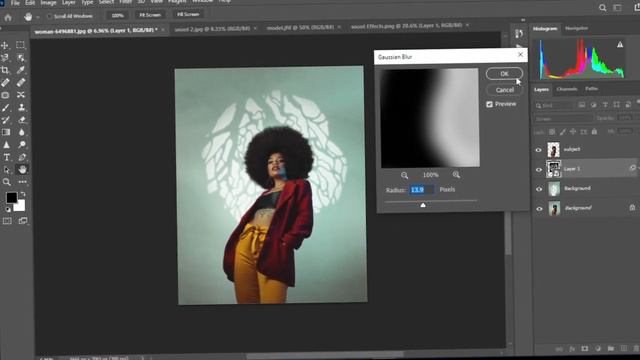This screenshot has width=640, height=360.
Task: Select the History Brush tool
Action: (5, 120)
